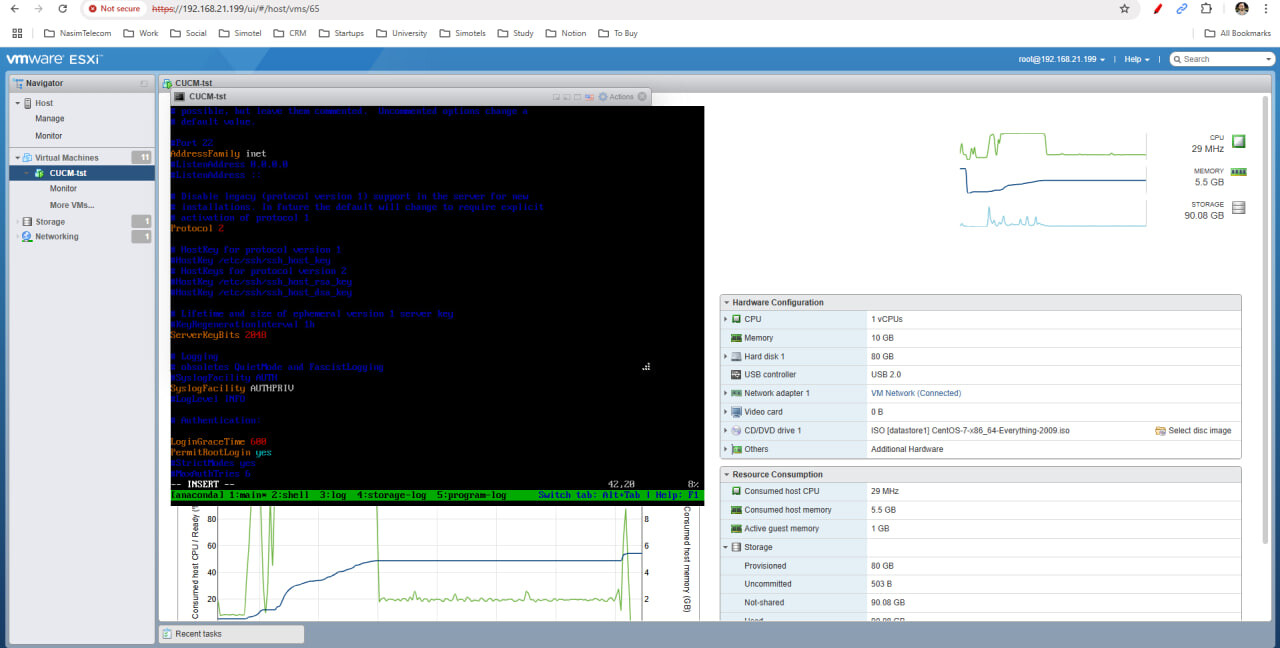
Task: Click the Storage icon in Navigator
Action: (27, 222)
